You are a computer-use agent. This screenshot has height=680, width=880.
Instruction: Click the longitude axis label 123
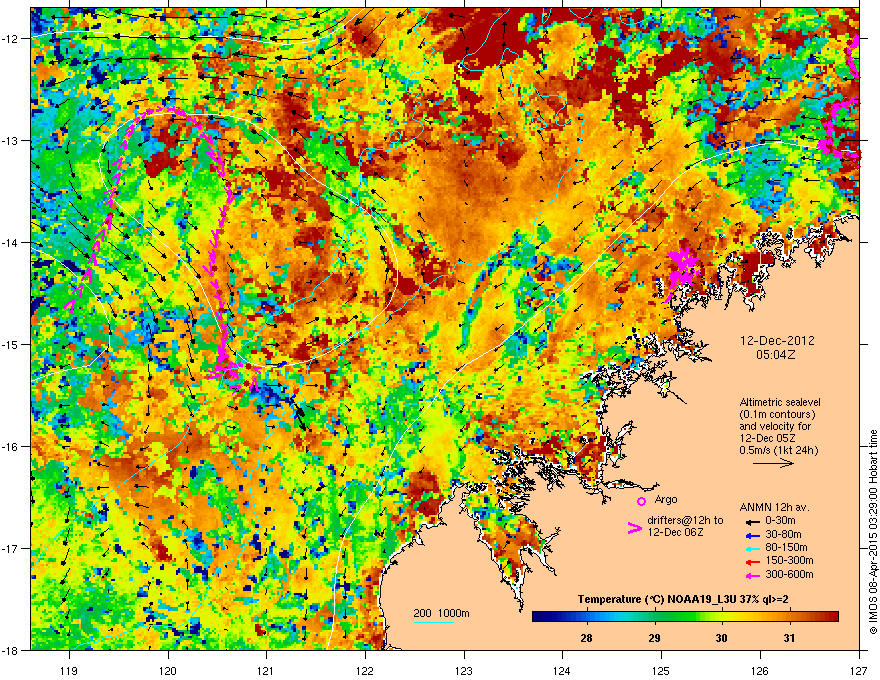click(x=464, y=671)
